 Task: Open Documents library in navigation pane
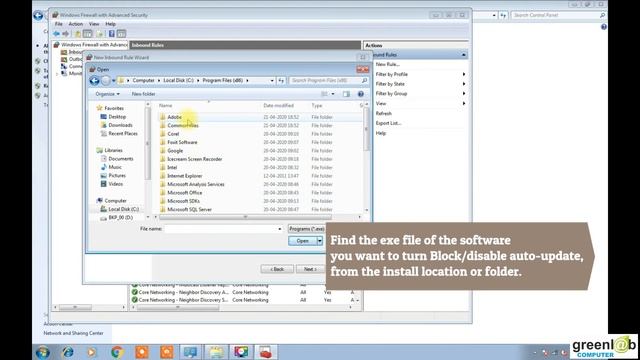[120, 159]
